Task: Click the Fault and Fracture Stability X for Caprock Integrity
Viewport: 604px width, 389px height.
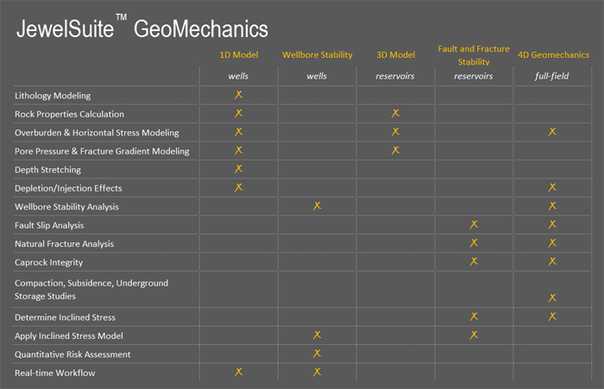Action: pos(473,262)
